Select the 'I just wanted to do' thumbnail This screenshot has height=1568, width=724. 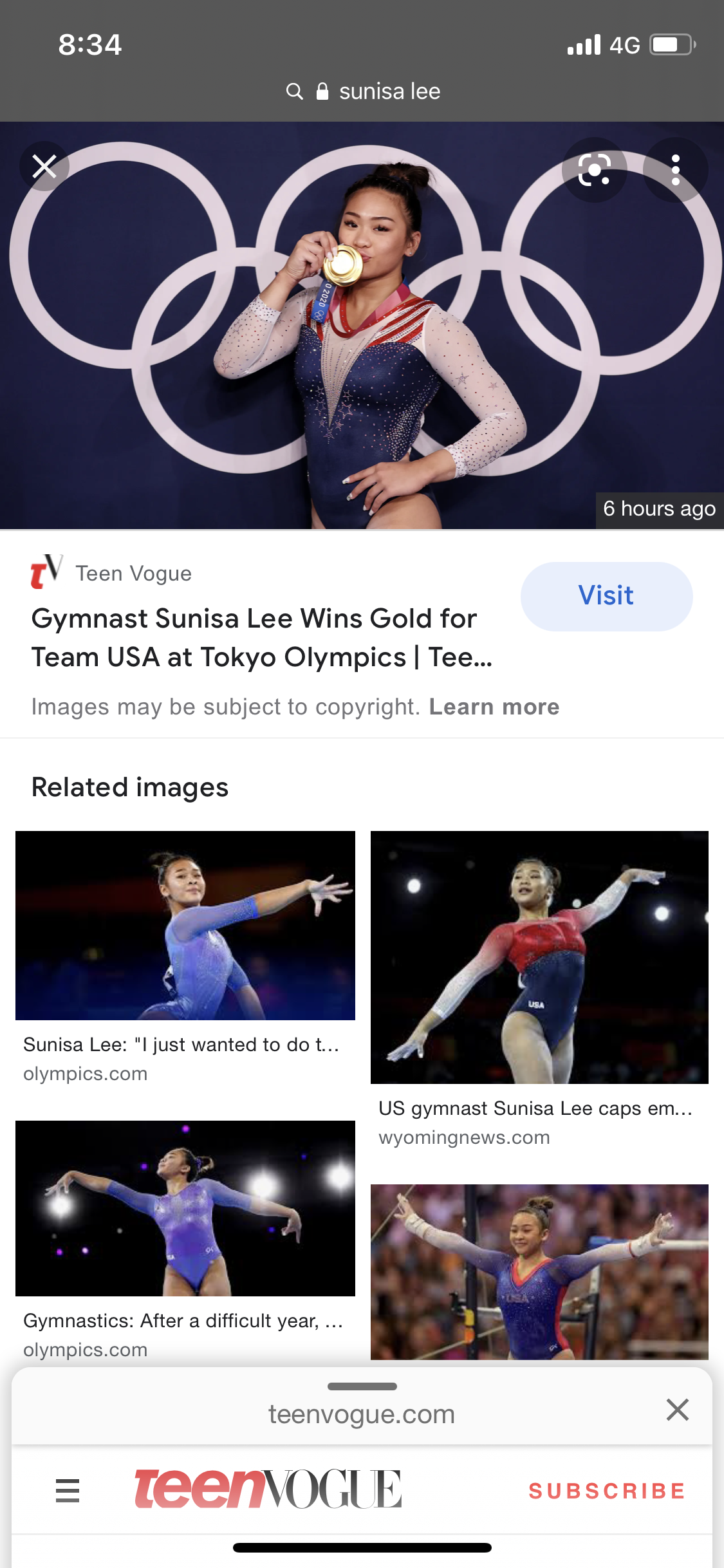pos(185,926)
